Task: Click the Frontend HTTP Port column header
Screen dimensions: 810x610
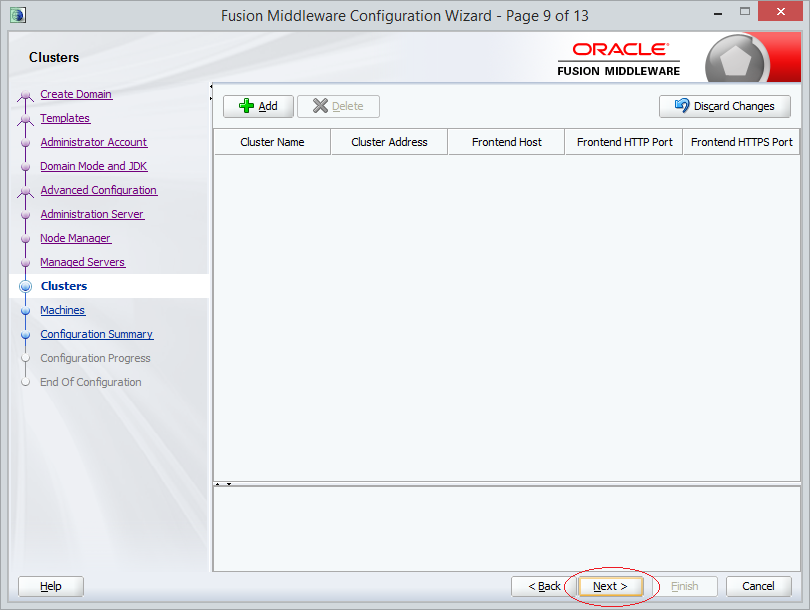Action: [625, 142]
